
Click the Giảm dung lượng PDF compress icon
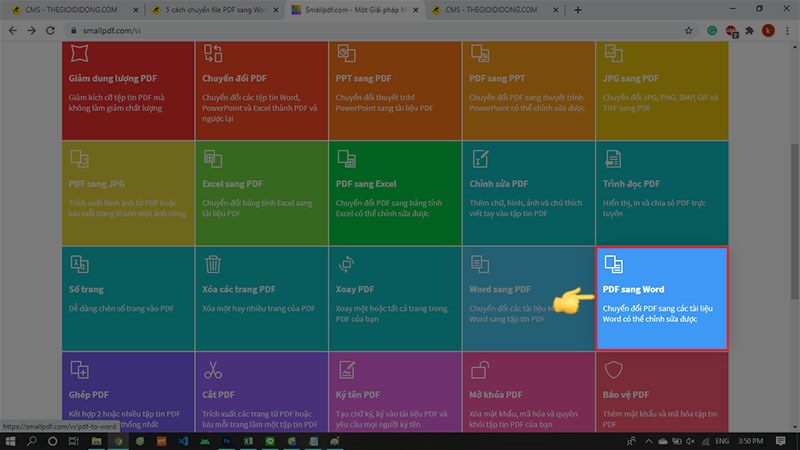point(80,53)
